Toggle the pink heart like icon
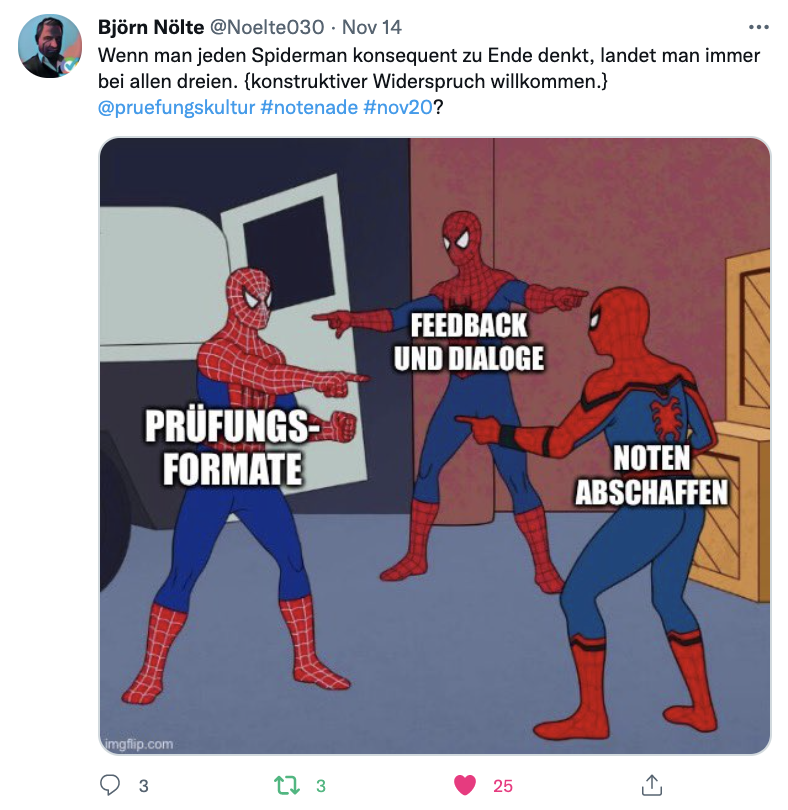The image size is (788, 810). point(465,785)
